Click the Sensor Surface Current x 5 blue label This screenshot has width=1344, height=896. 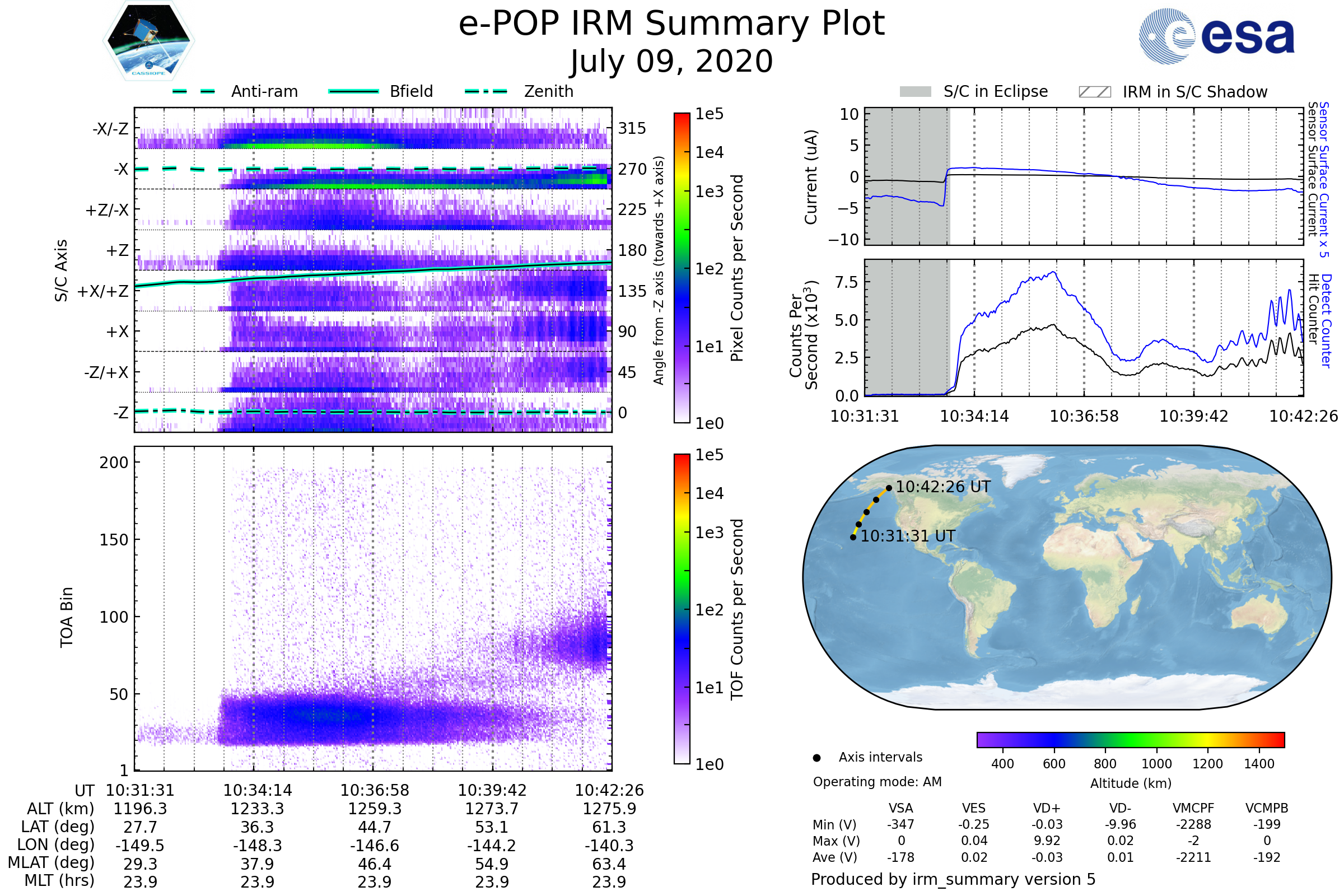pyautogui.click(x=1324, y=180)
